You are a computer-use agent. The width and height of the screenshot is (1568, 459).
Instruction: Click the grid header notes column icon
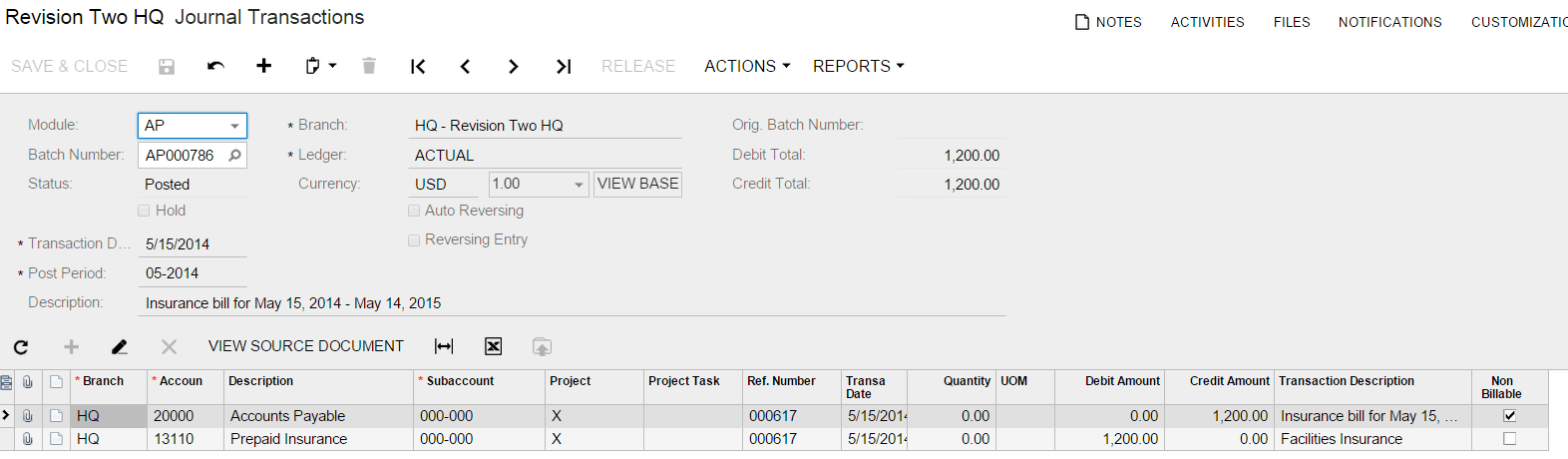click(6, 382)
